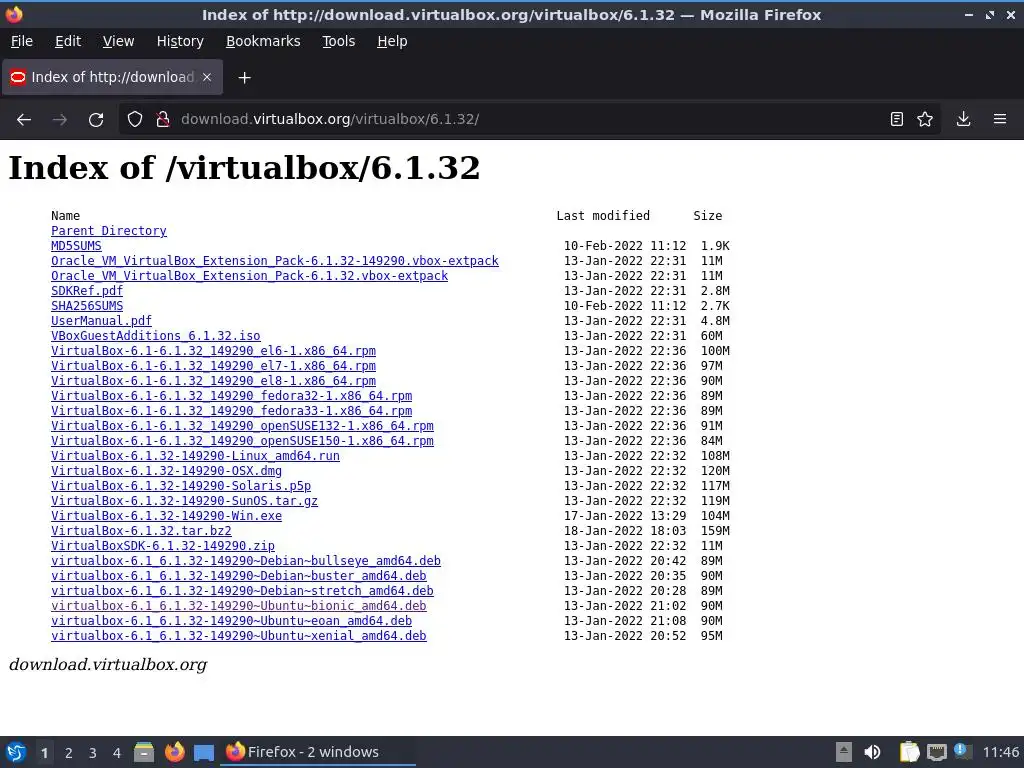Open a new tab with the plus button
1024x768 pixels.
click(x=244, y=78)
